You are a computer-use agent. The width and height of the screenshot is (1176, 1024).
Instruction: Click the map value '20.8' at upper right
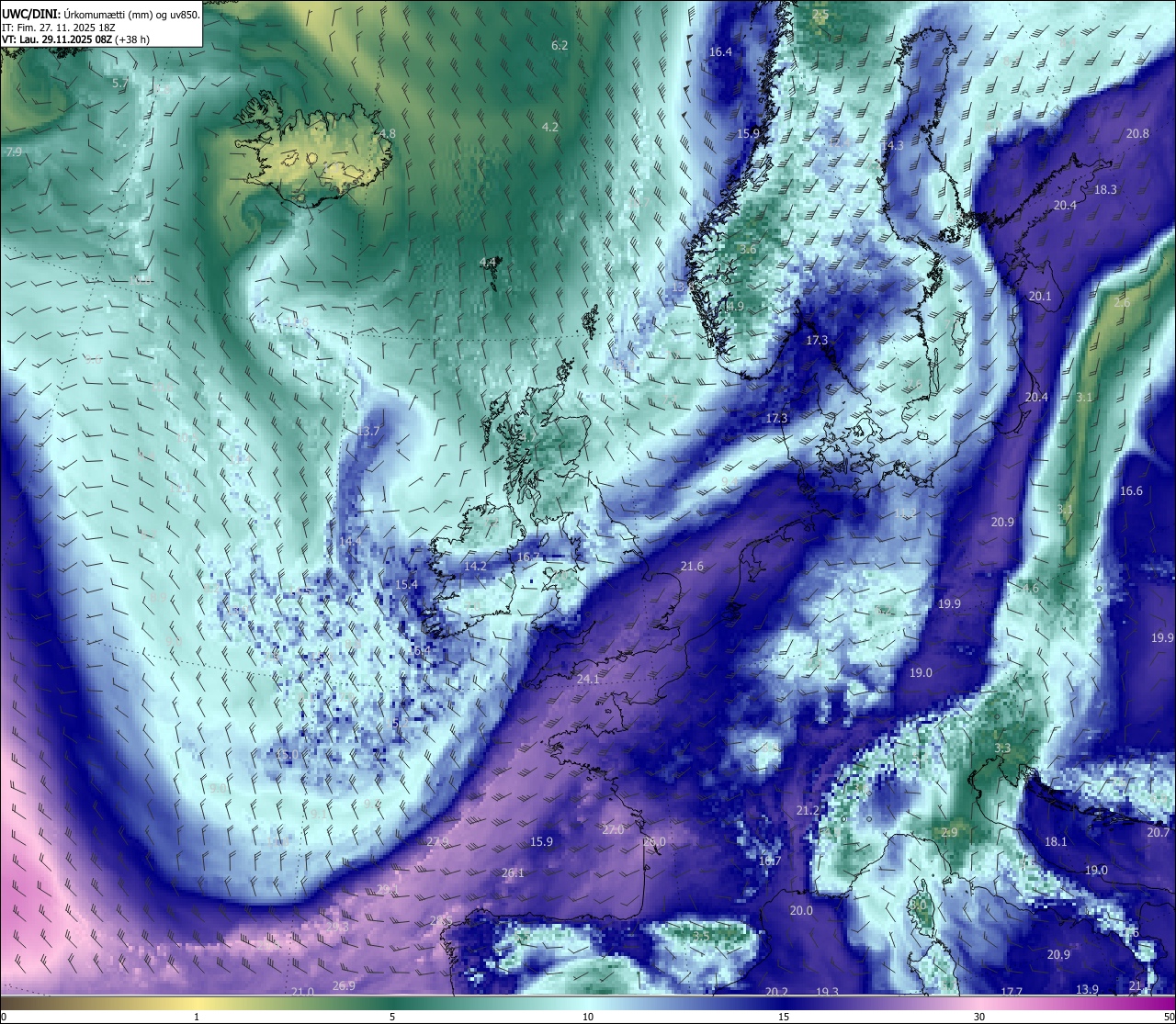coord(1137,133)
